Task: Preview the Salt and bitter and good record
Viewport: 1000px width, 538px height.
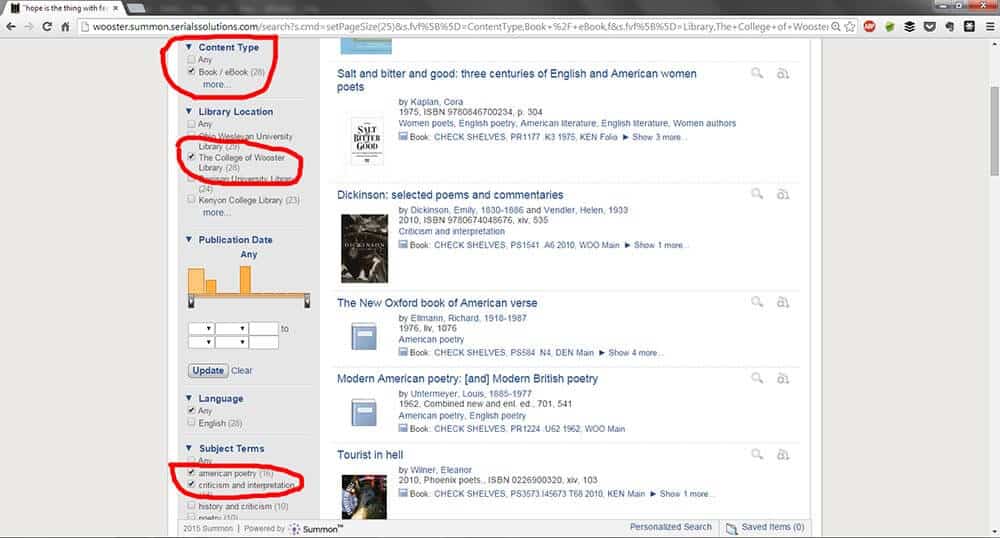Action: point(757,73)
